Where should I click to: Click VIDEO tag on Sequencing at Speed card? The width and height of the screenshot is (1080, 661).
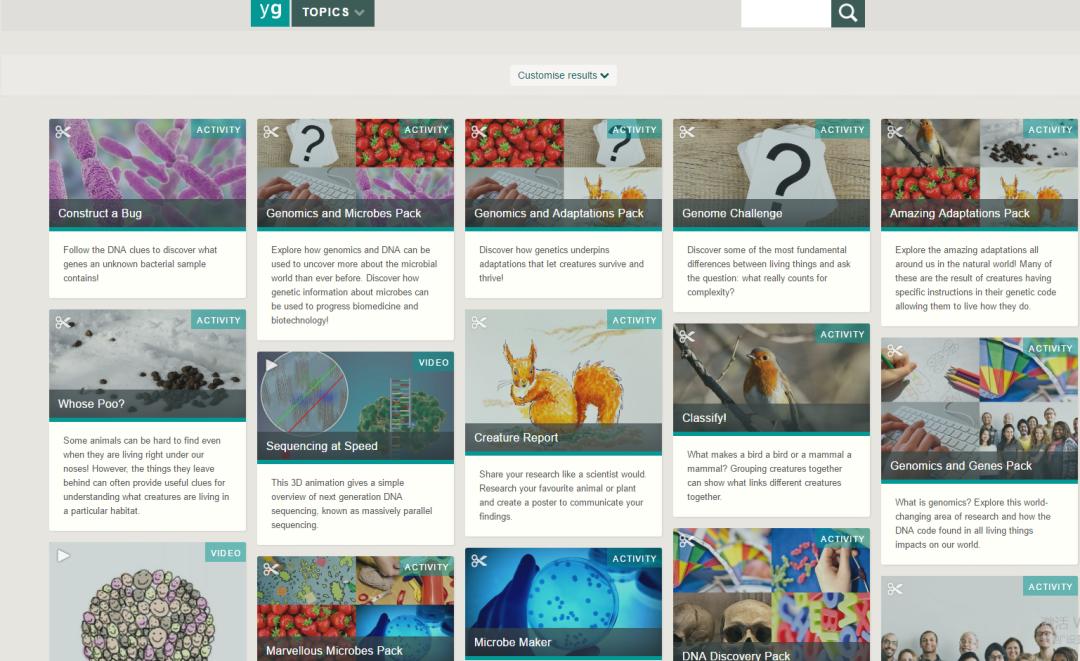click(433, 362)
